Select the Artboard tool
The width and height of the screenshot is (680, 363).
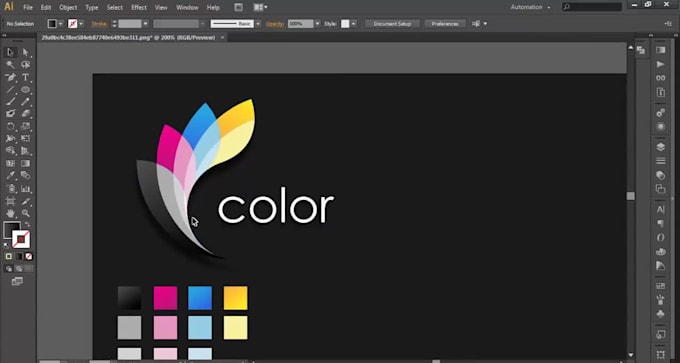click(10, 201)
